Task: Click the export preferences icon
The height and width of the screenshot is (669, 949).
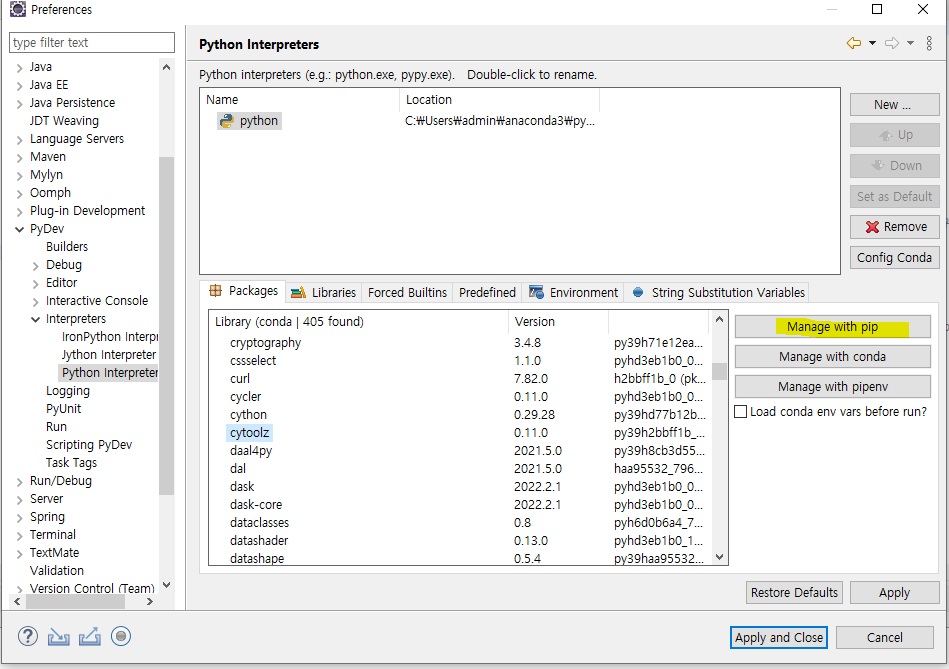Action: (90, 636)
